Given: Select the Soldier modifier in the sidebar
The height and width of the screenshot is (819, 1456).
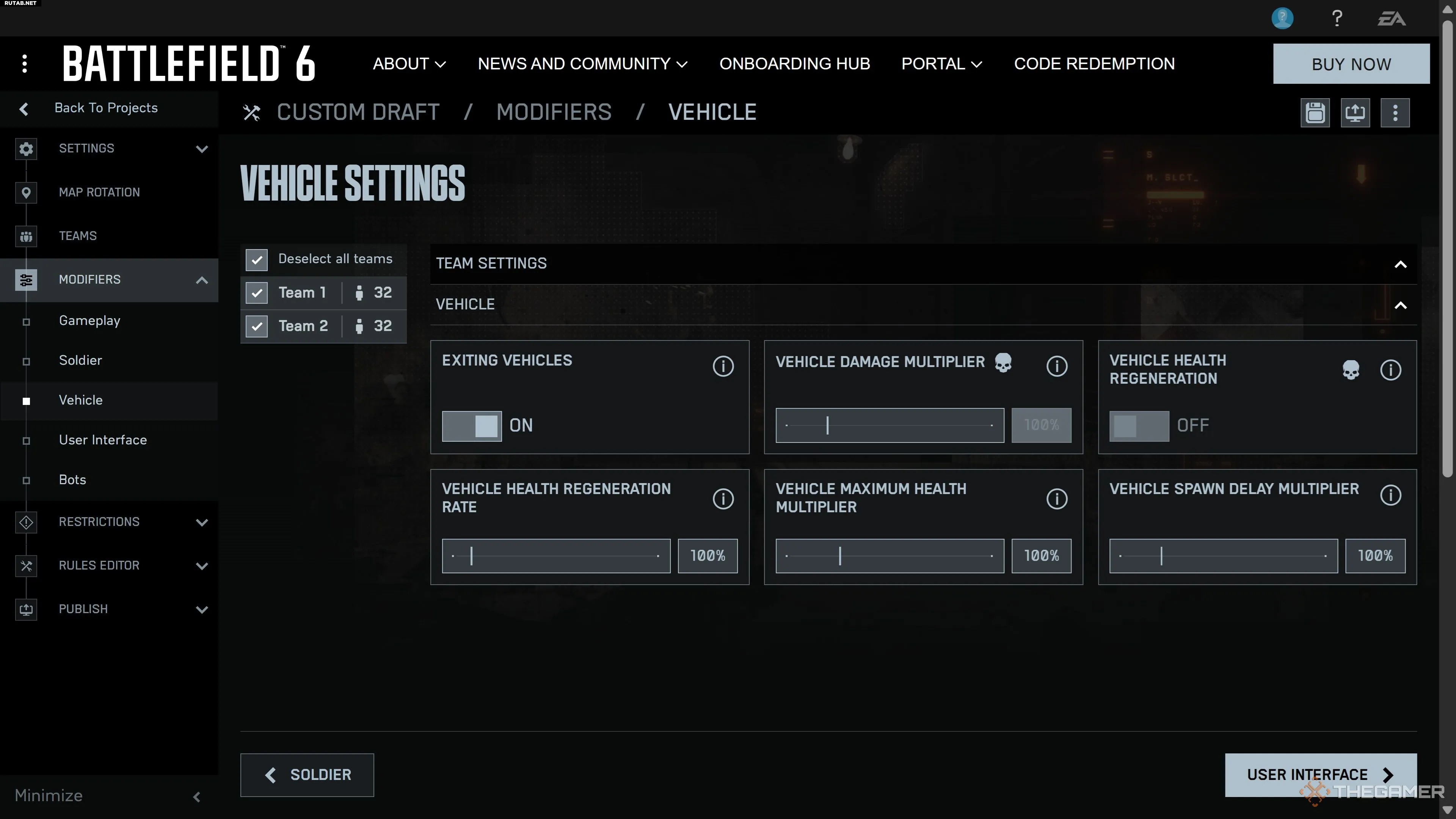Looking at the screenshot, I should [80, 360].
